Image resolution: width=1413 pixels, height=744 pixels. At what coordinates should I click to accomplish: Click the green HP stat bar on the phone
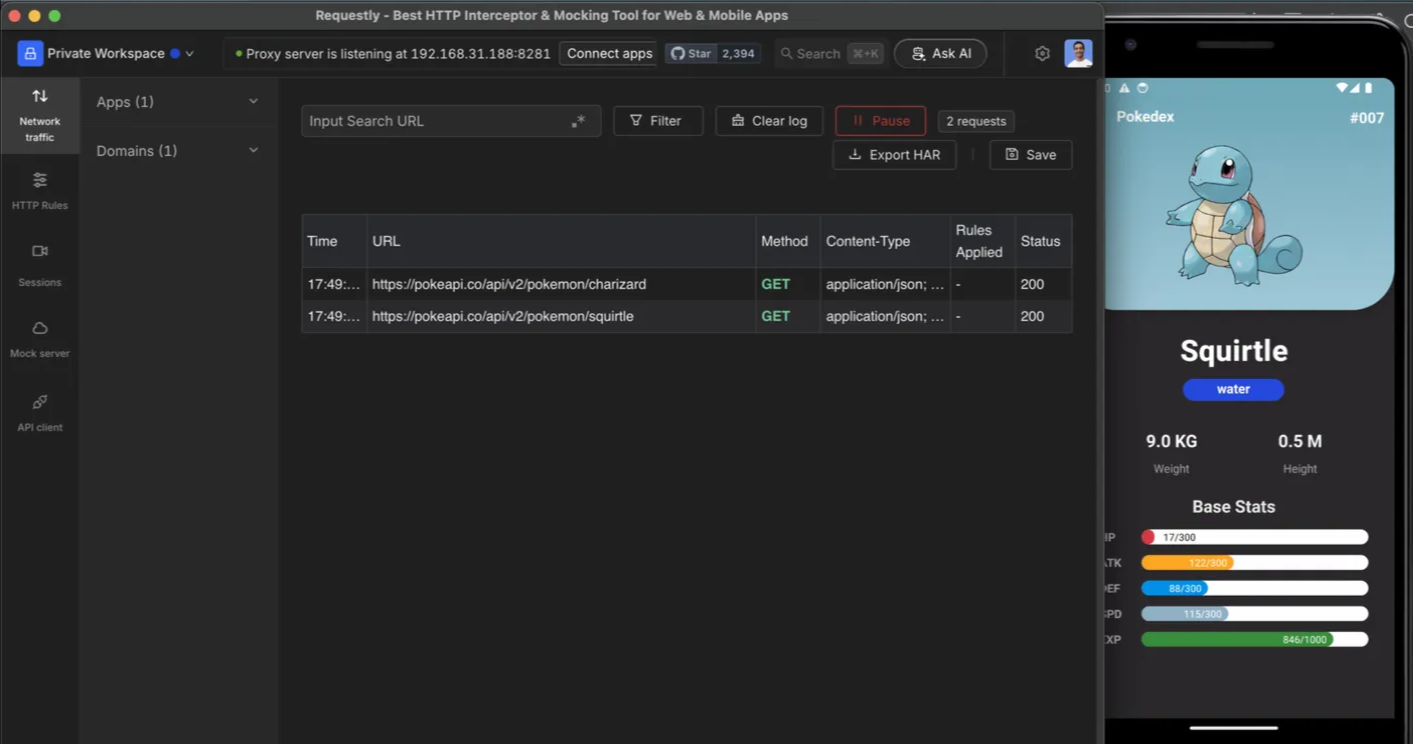click(1254, 639)
